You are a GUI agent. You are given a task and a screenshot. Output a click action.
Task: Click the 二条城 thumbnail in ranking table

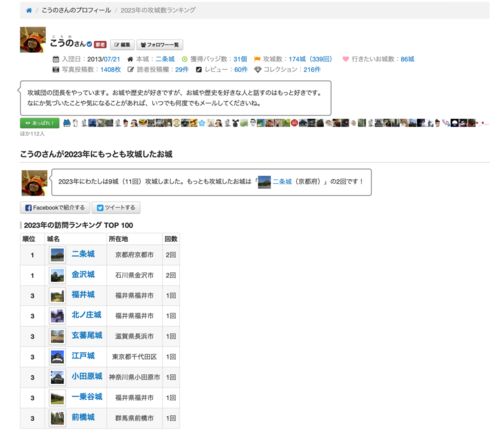click(57, 255)
